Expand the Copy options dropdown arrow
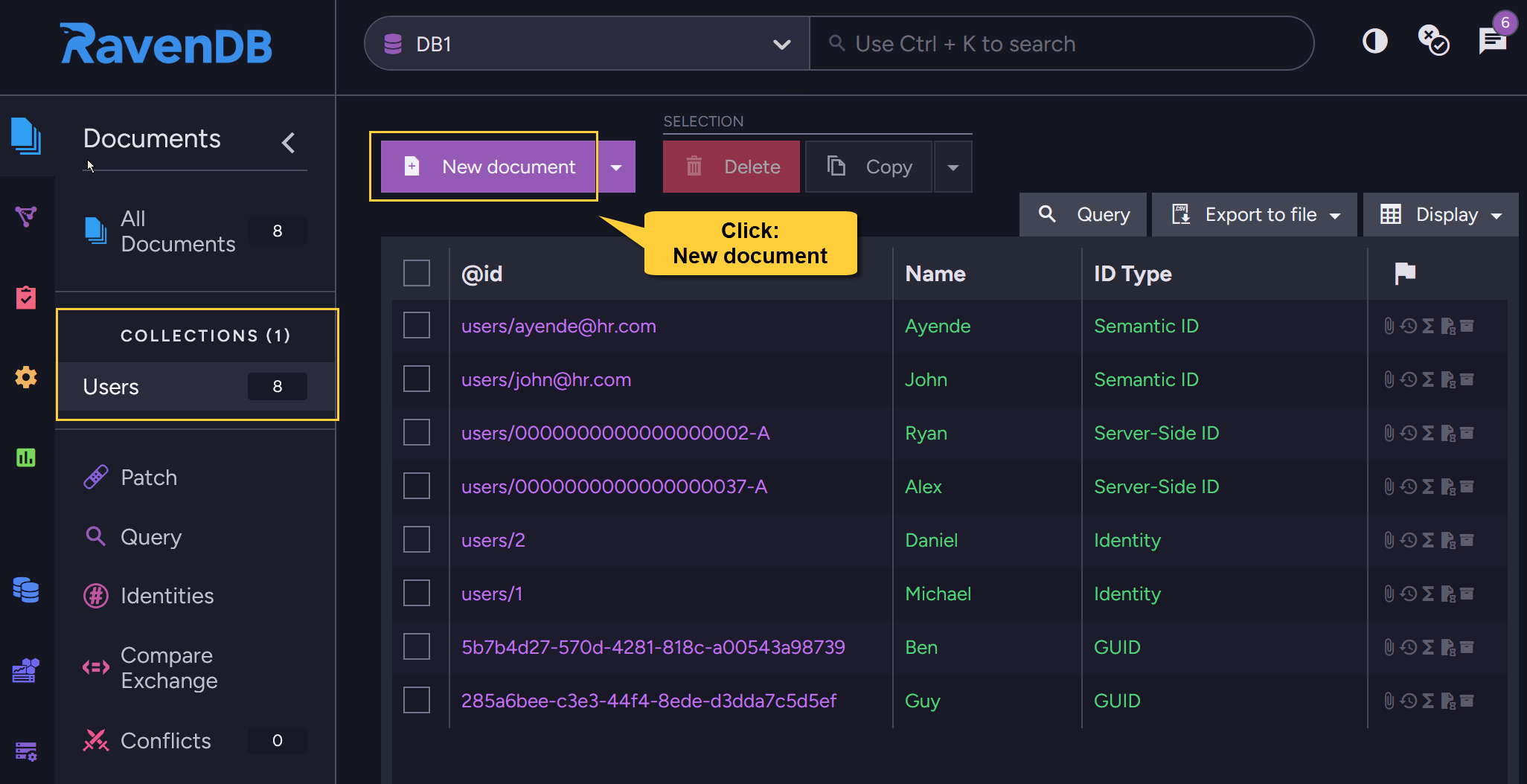The height and width of the screenshot is (784, 1527). pos(953,167)
